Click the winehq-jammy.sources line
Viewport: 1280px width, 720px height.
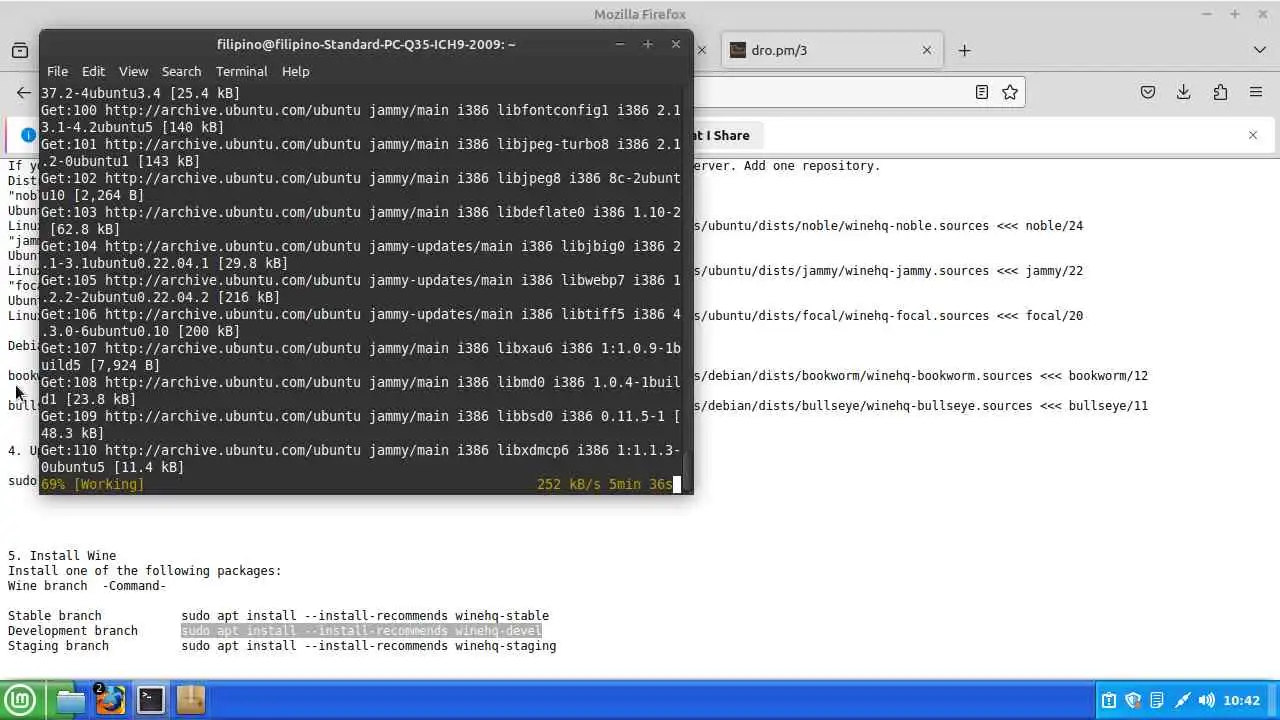[888, 271]
